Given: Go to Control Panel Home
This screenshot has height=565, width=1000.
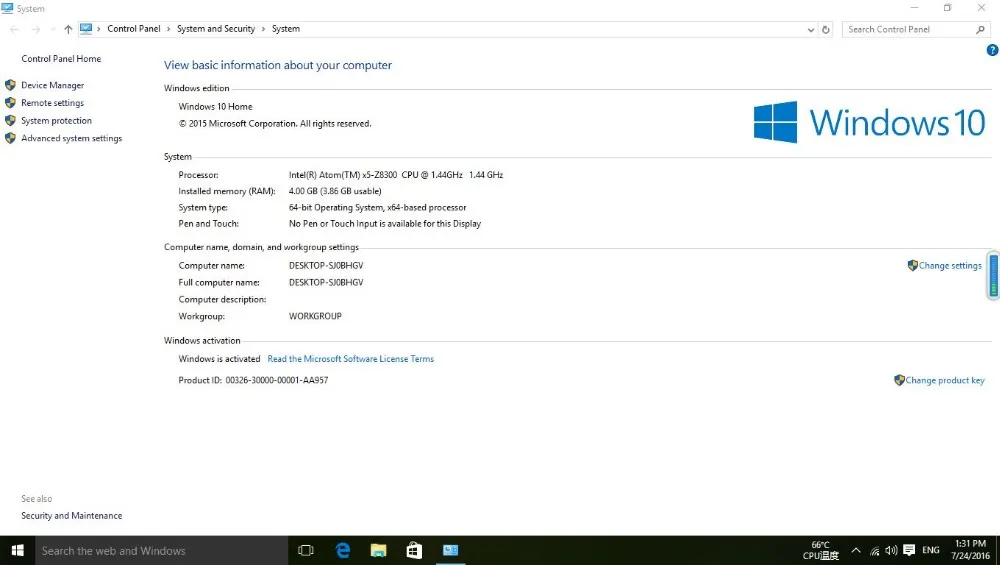Looking at the screenshot, I should (x=61, y=59).
